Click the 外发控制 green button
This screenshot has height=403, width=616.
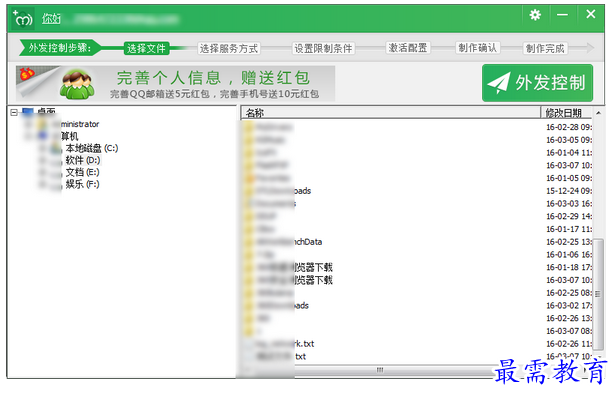[x=537, y=83]
